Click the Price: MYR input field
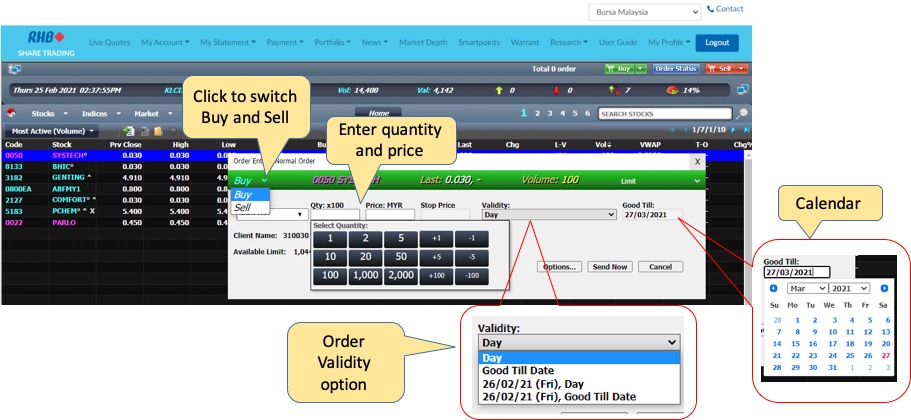 tap(390, 214)
